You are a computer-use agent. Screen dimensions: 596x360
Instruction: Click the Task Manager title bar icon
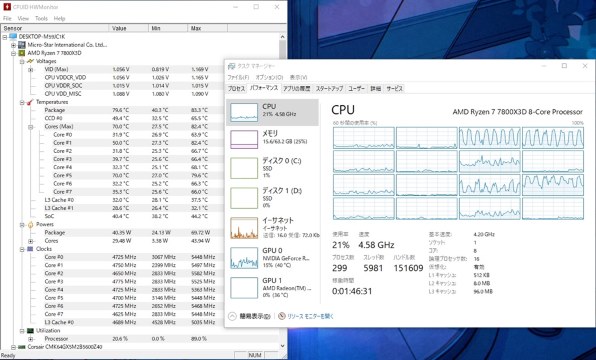pos(231,66)
